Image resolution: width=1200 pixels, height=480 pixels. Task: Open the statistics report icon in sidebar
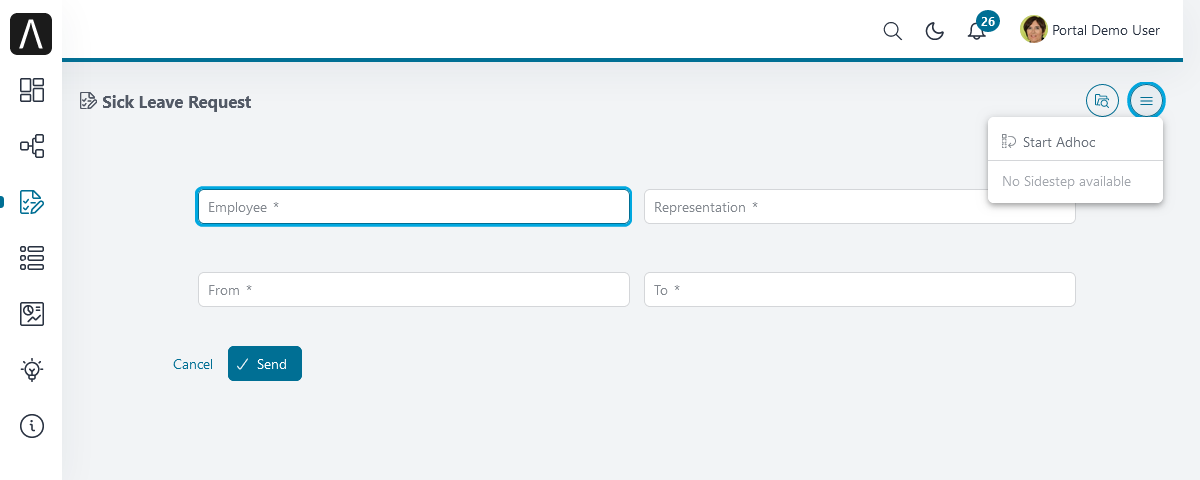[32, 314]
